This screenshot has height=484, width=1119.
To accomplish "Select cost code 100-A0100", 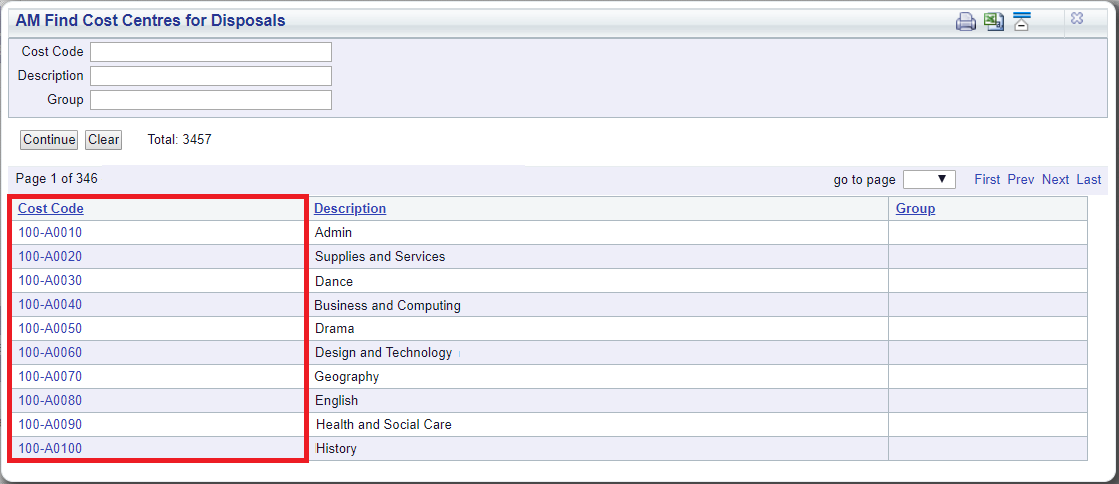I will 50,448.
